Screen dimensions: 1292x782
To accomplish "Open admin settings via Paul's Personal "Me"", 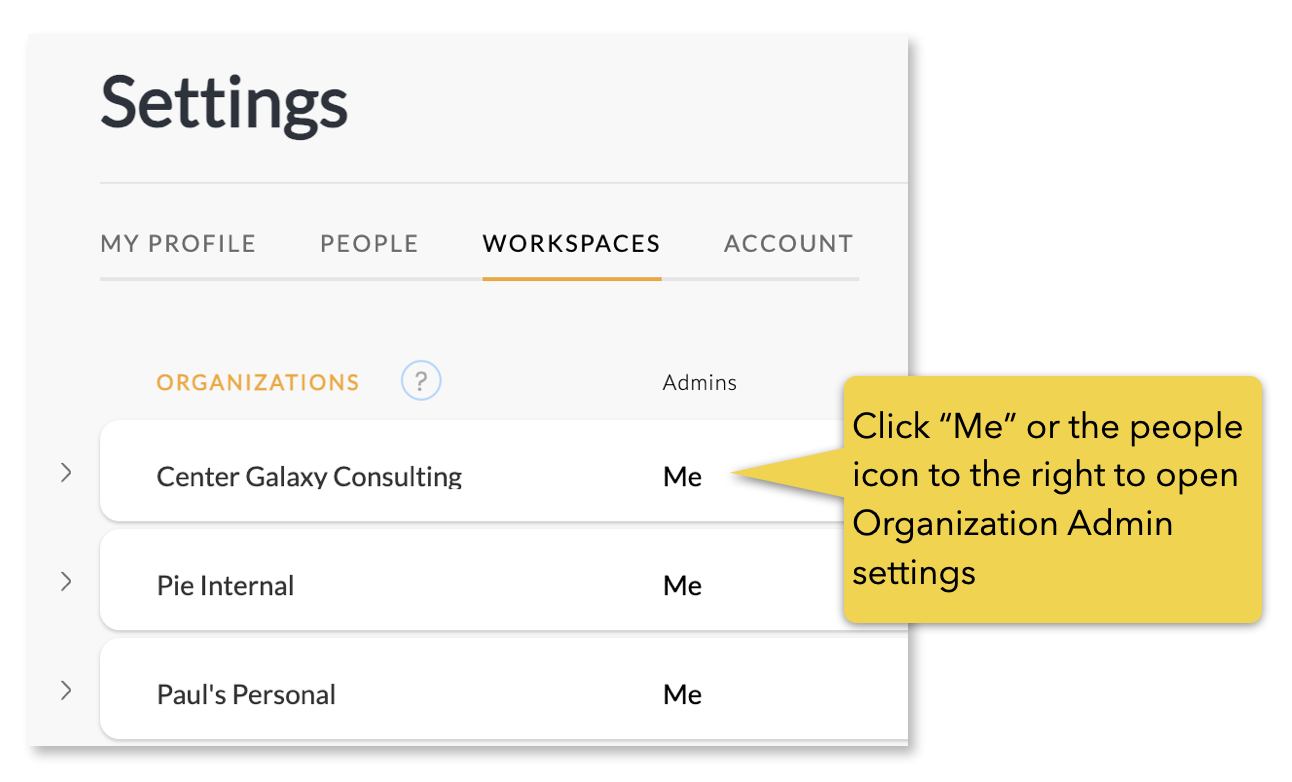I will point(682,695).
